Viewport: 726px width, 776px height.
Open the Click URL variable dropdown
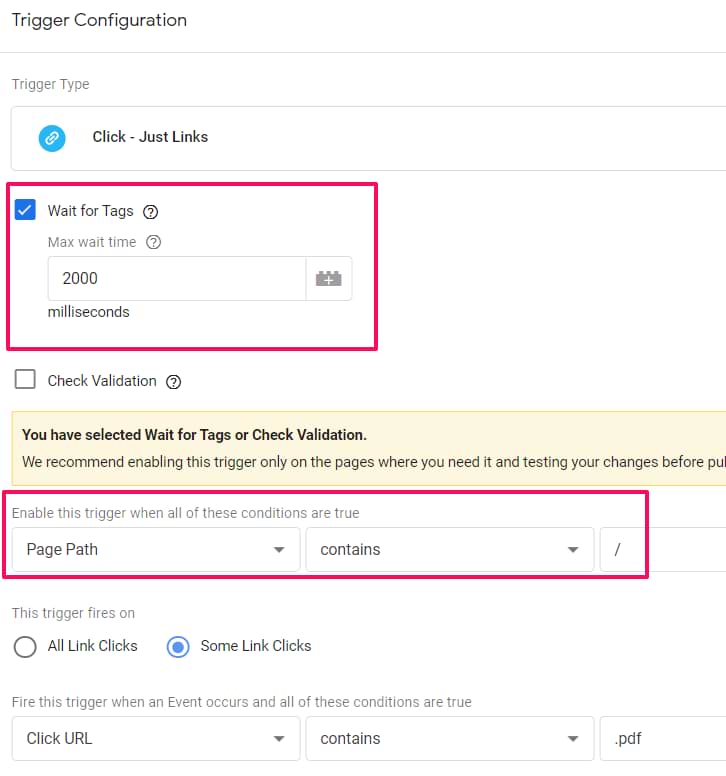click(x=155, y=739)
